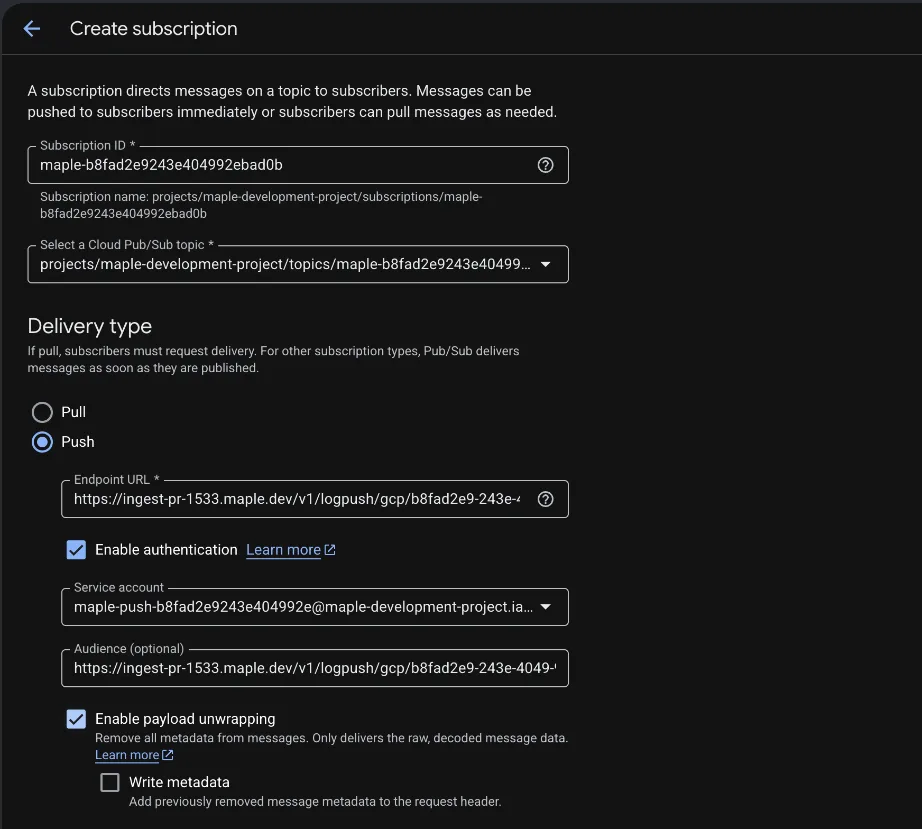Click 'Add previously removed message metadata' description
The image size is (922, 829).
tap(315, 802)
